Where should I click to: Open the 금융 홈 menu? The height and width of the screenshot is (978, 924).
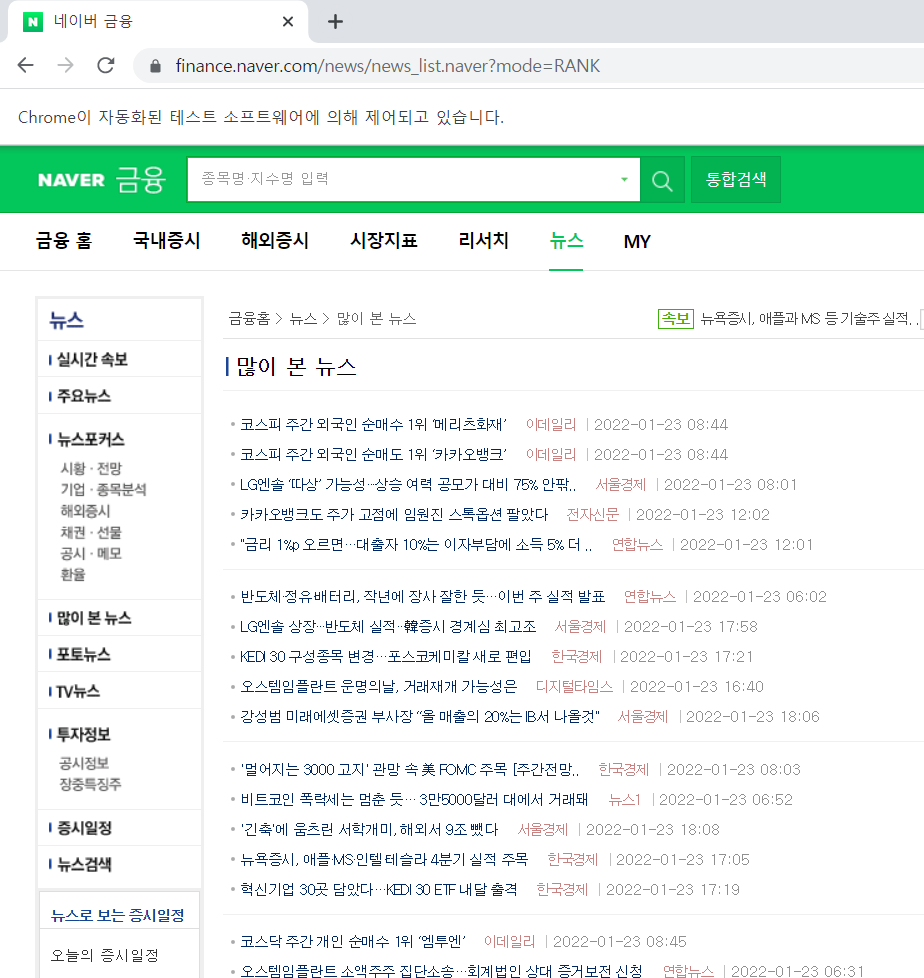click(x=64, y=241)
